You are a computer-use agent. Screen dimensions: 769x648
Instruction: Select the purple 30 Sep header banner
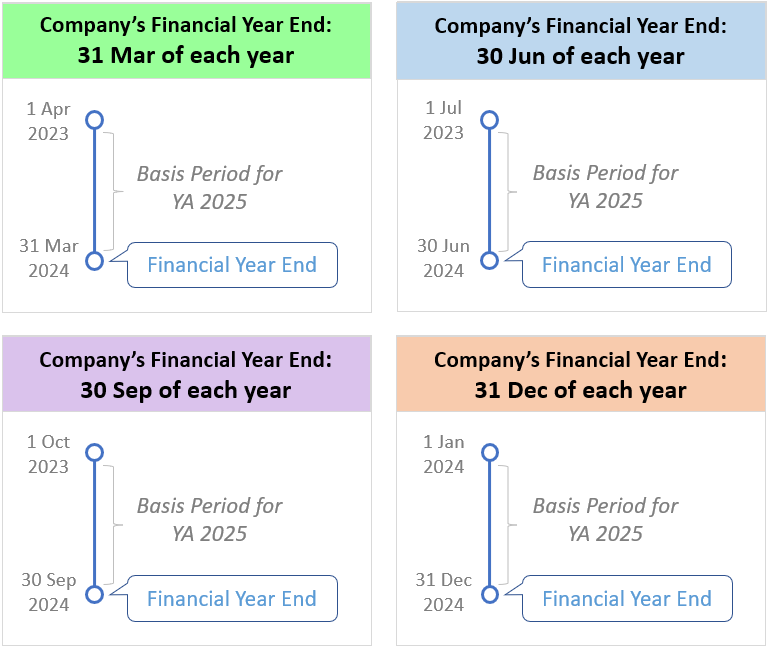186,374
